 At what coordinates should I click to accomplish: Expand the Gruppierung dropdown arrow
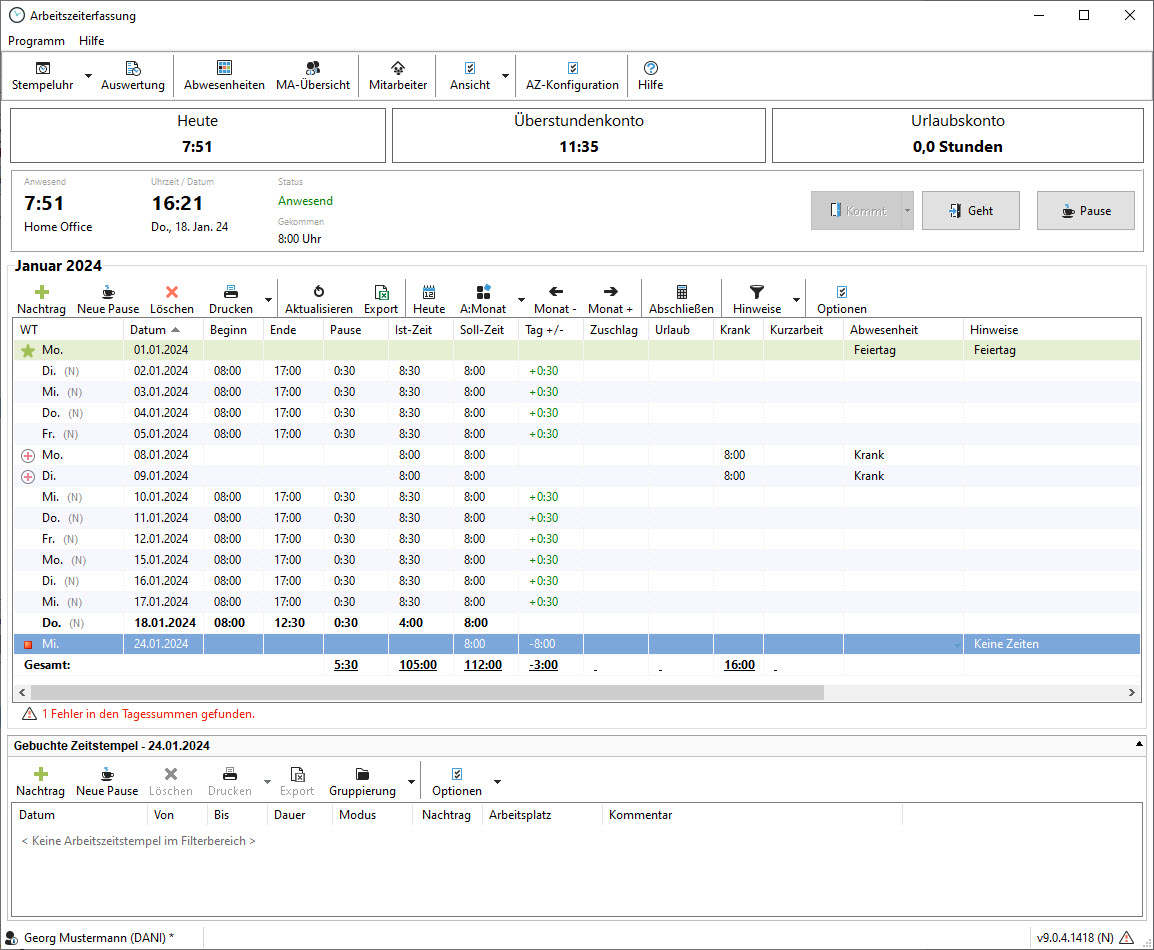coord(411,782)
